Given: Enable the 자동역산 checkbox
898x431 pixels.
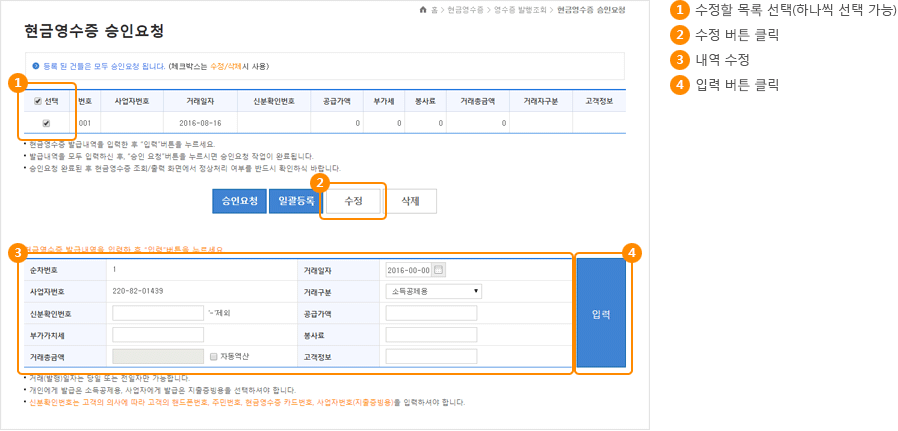Looking at the screenshot, I should pos(213,356).
